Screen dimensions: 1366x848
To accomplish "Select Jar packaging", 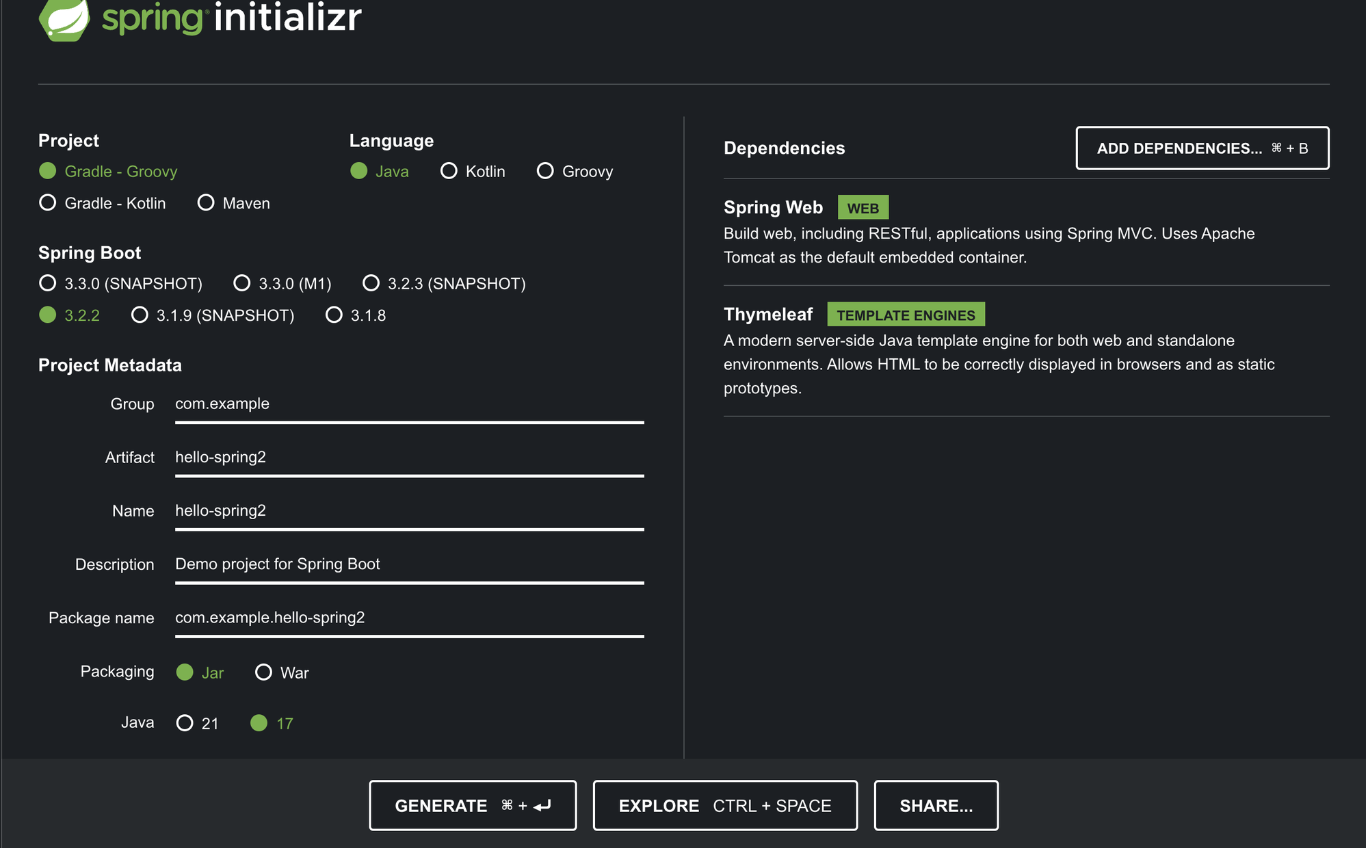I will pyautogui.click(x=200, y=673).
